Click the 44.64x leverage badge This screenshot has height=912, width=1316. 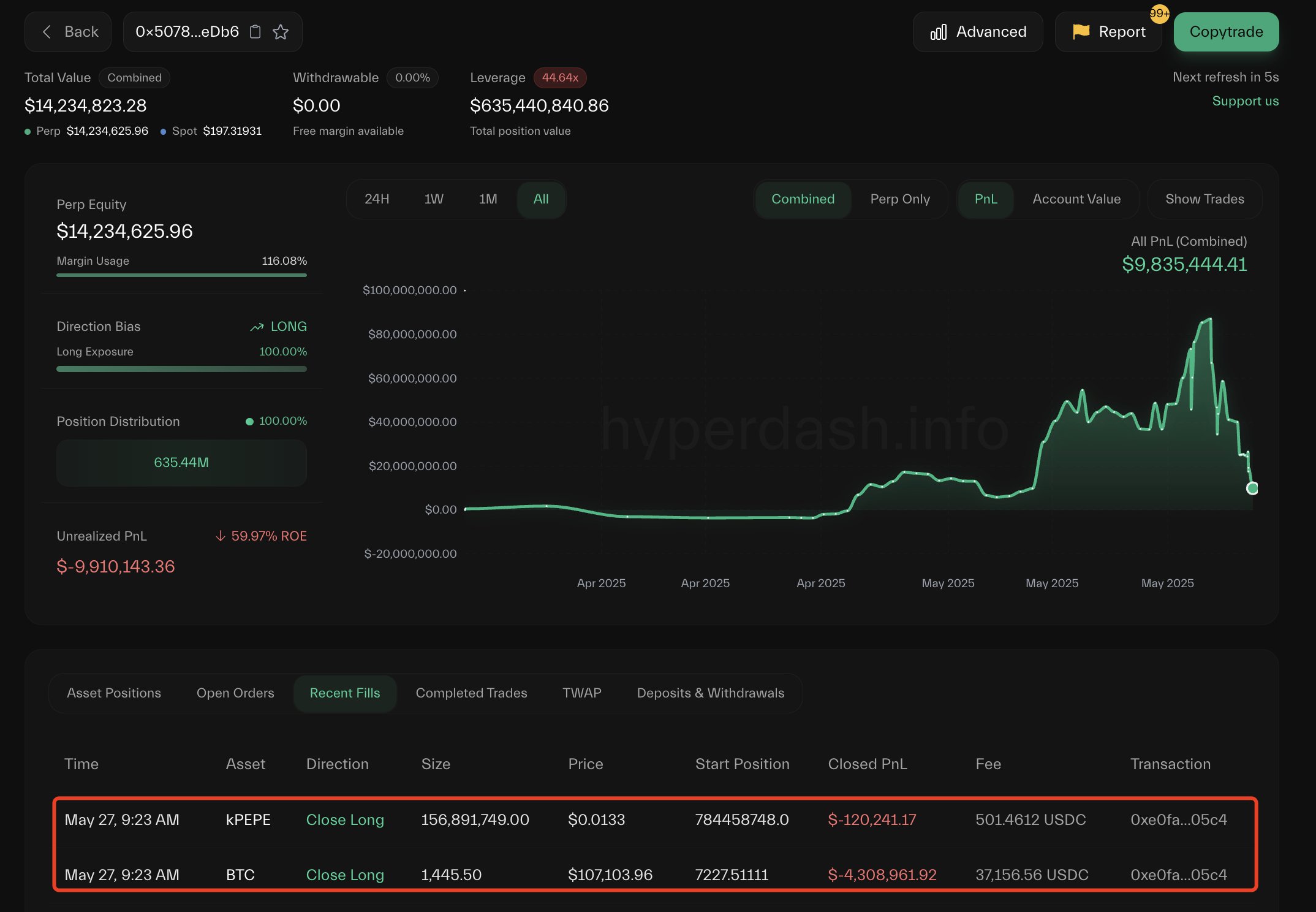click(x=560, y=78)
